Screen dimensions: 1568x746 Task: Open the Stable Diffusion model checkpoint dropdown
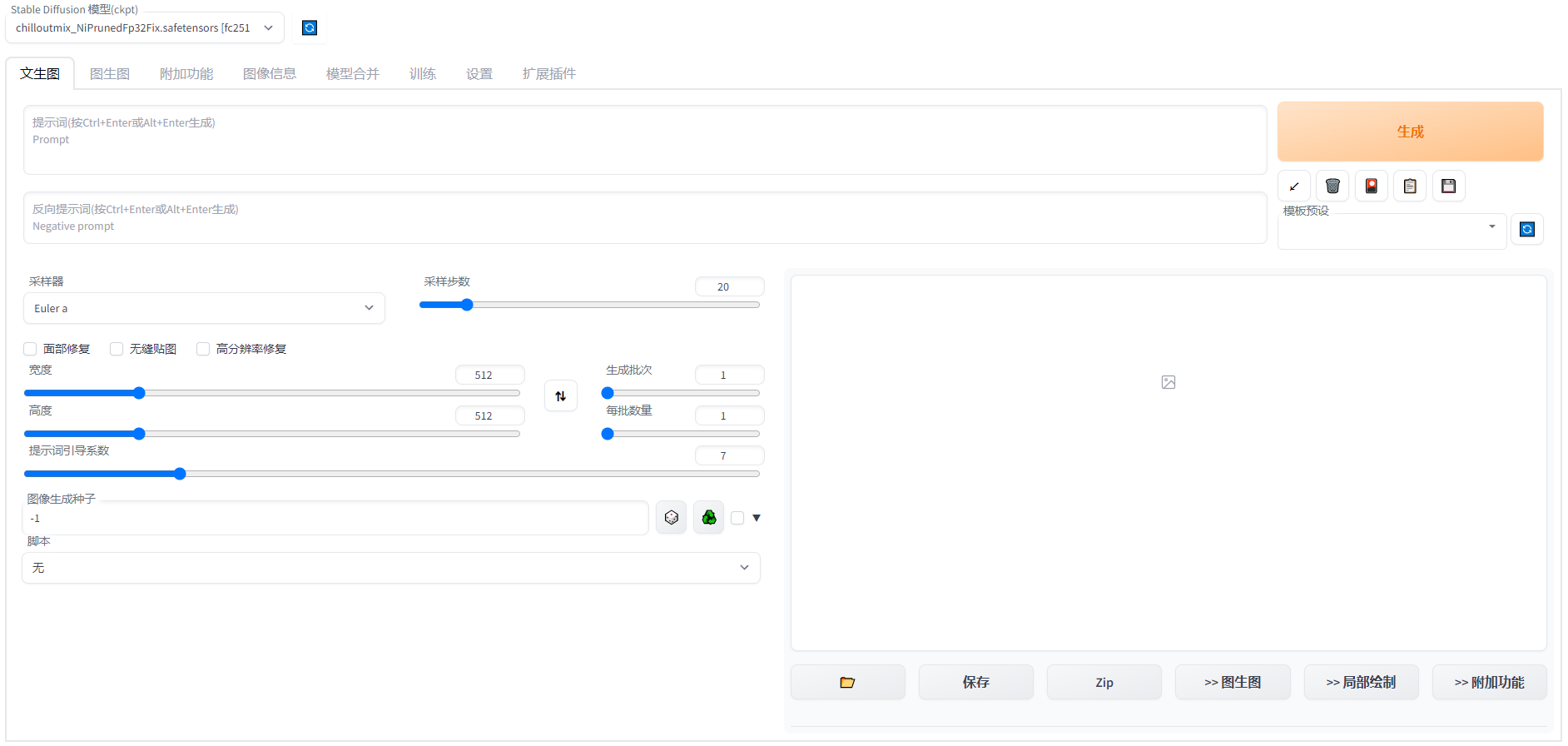[145, 28]
